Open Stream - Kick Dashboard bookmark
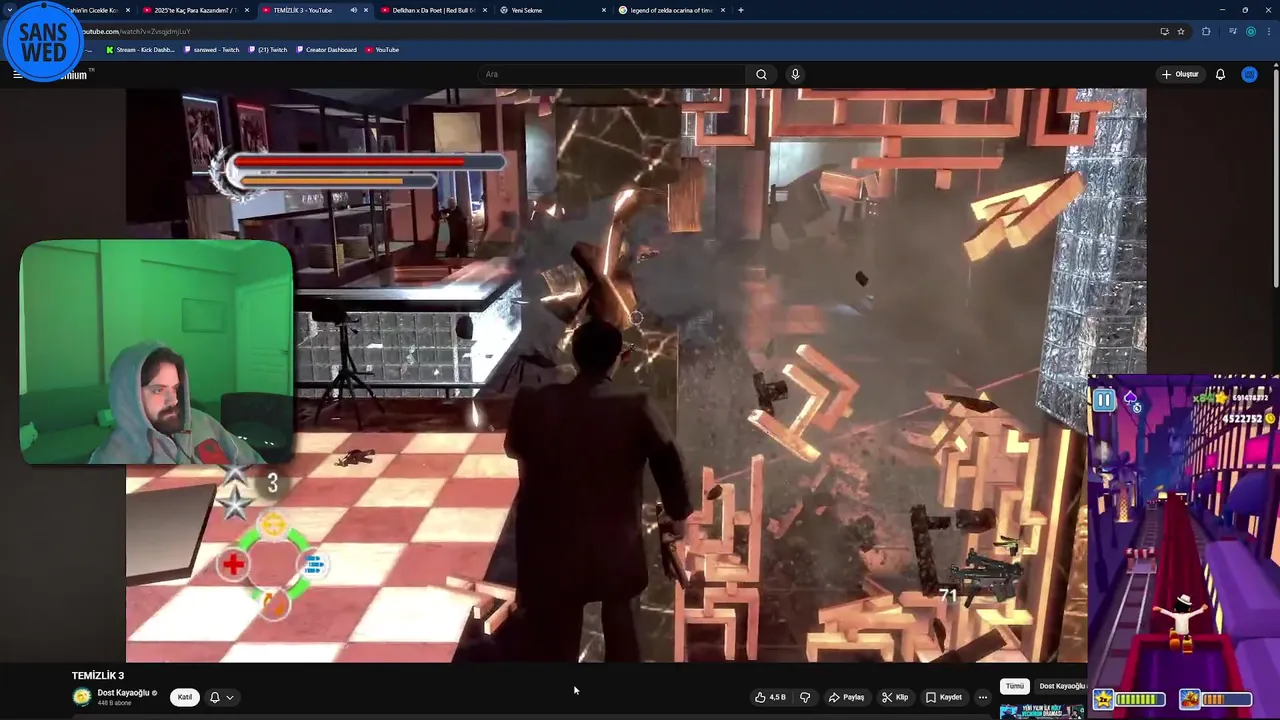Image resolution: width=1280 pixels, height=720 pixels. point(140,49)
